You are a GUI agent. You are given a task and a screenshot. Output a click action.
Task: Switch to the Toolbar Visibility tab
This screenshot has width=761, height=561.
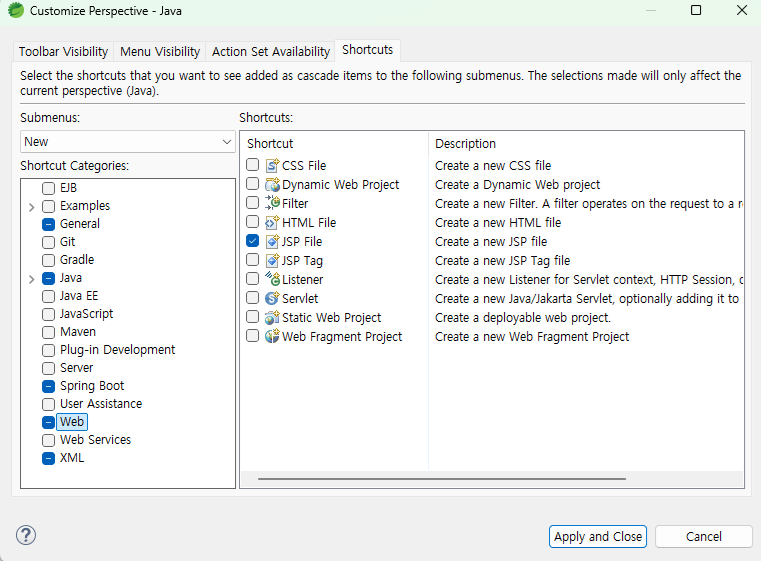point(63,51)
